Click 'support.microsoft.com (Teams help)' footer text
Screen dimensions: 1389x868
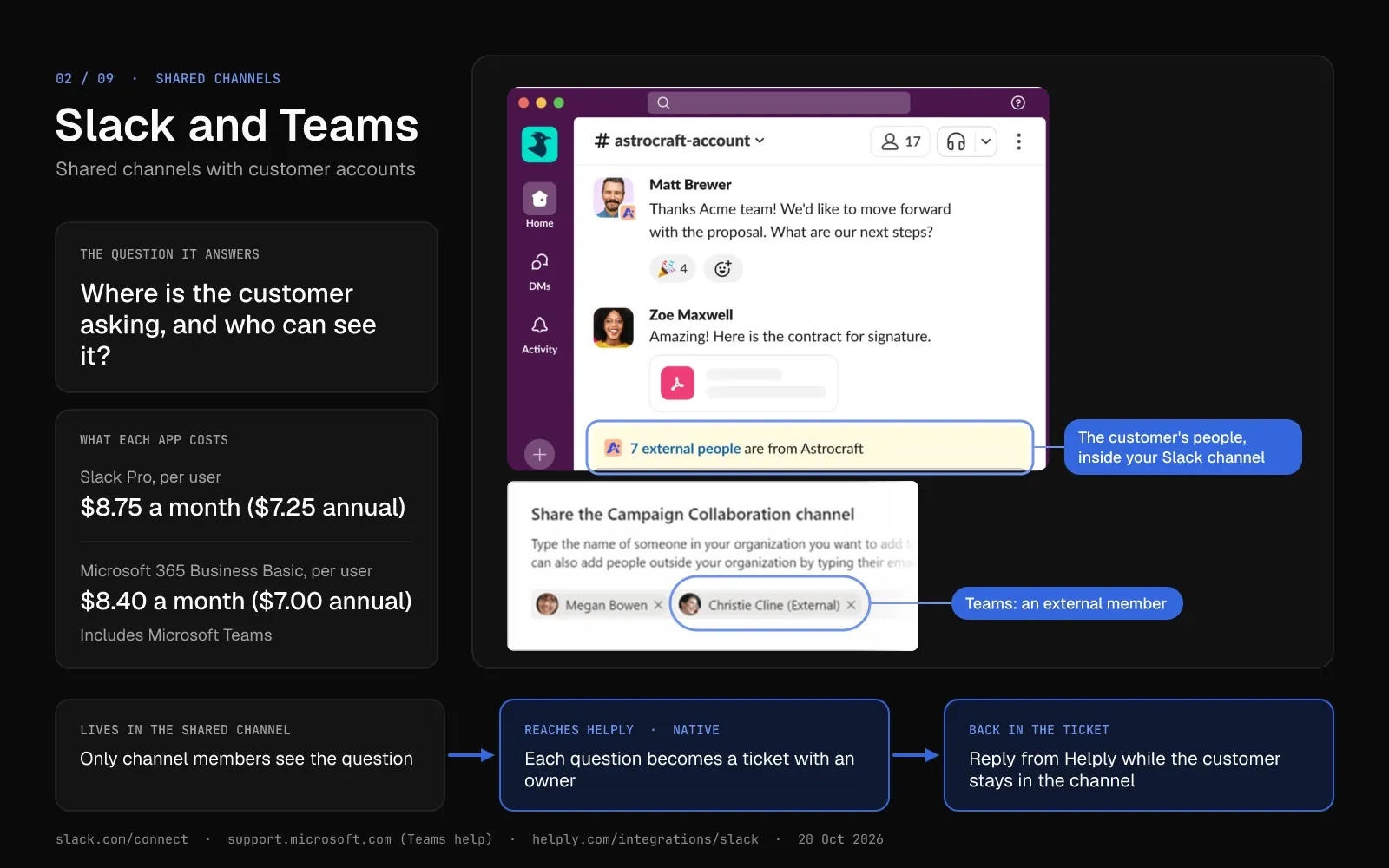(x=359, y=839)
